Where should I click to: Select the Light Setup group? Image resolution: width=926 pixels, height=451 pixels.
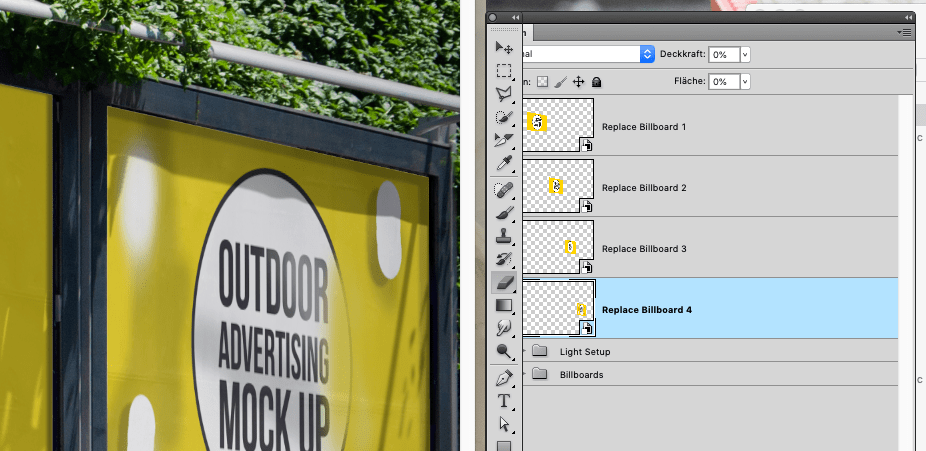710,351
